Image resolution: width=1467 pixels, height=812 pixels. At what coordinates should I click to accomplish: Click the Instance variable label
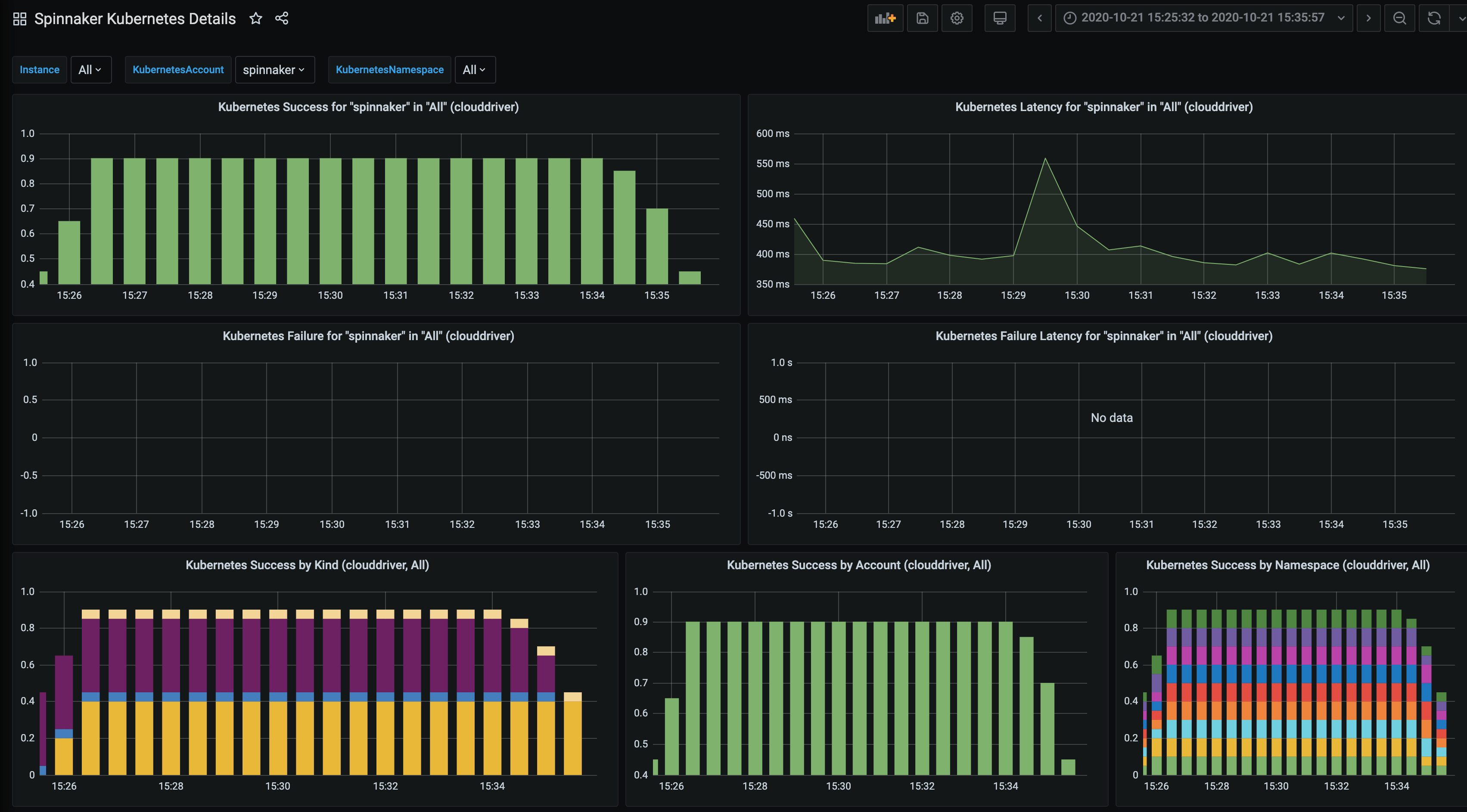pyautogui.click(x=39, y=69)
